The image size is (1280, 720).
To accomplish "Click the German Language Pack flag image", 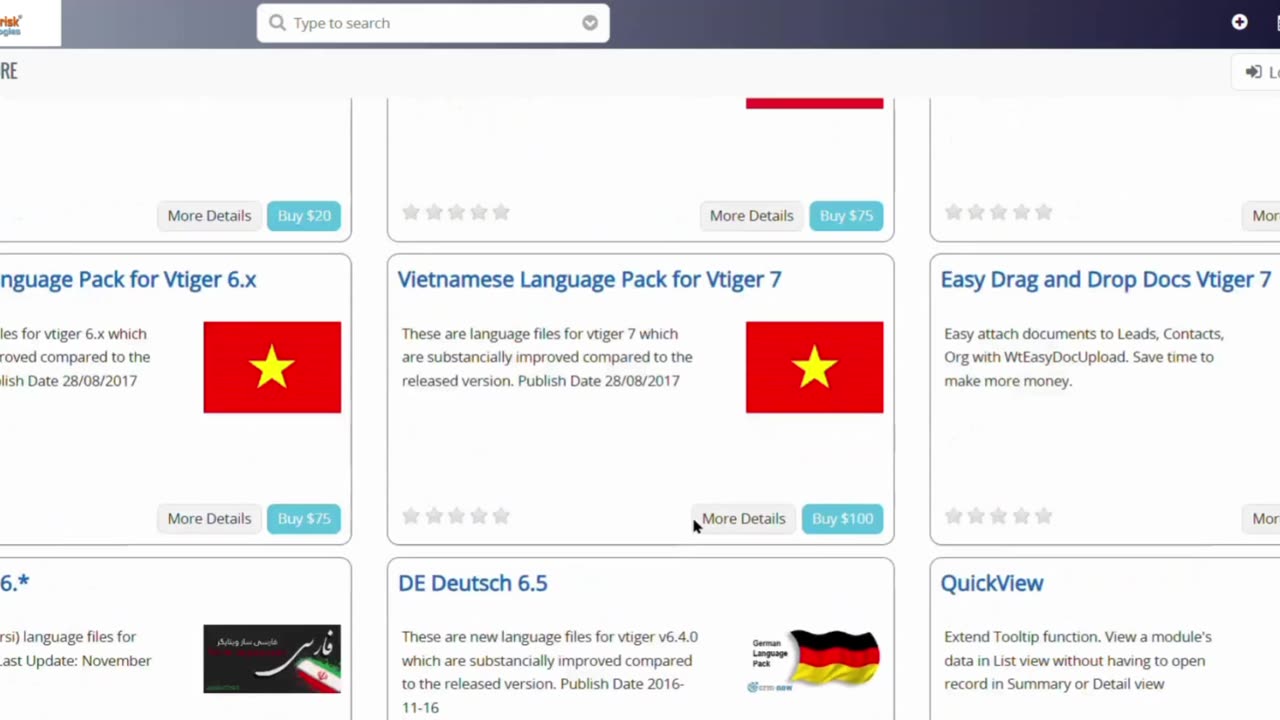I will 815,660.
